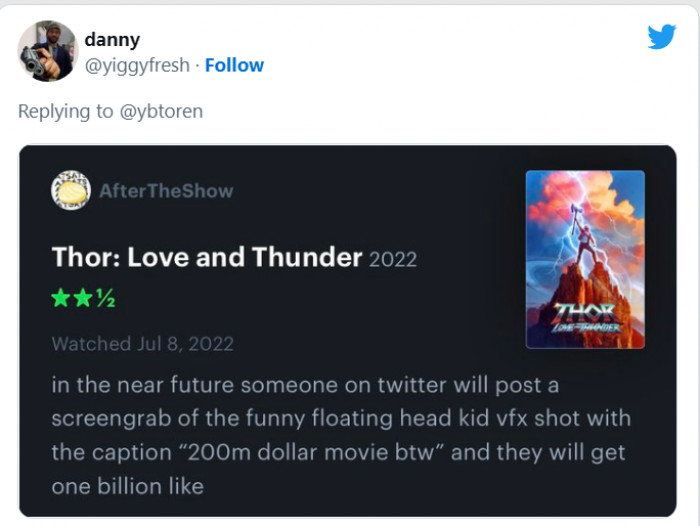Image resolution: width=700 pixels, height=526 pixels.
Task: Click the first green rating star
Action: coord(62,299)
